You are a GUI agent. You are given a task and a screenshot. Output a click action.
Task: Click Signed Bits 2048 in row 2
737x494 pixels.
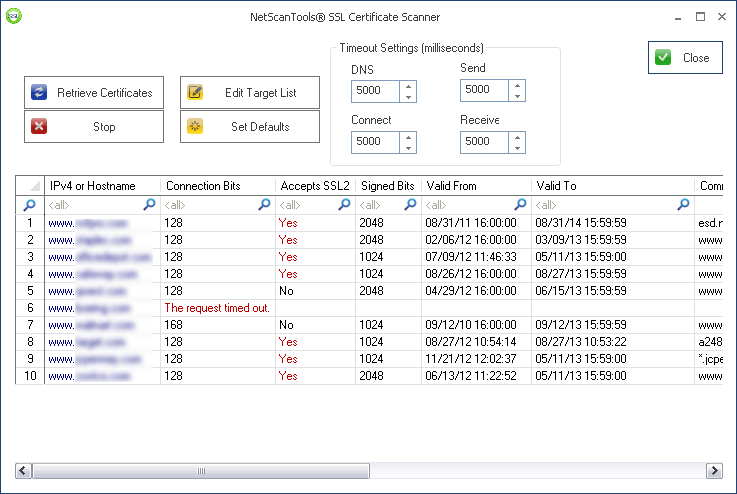(388, 240)
